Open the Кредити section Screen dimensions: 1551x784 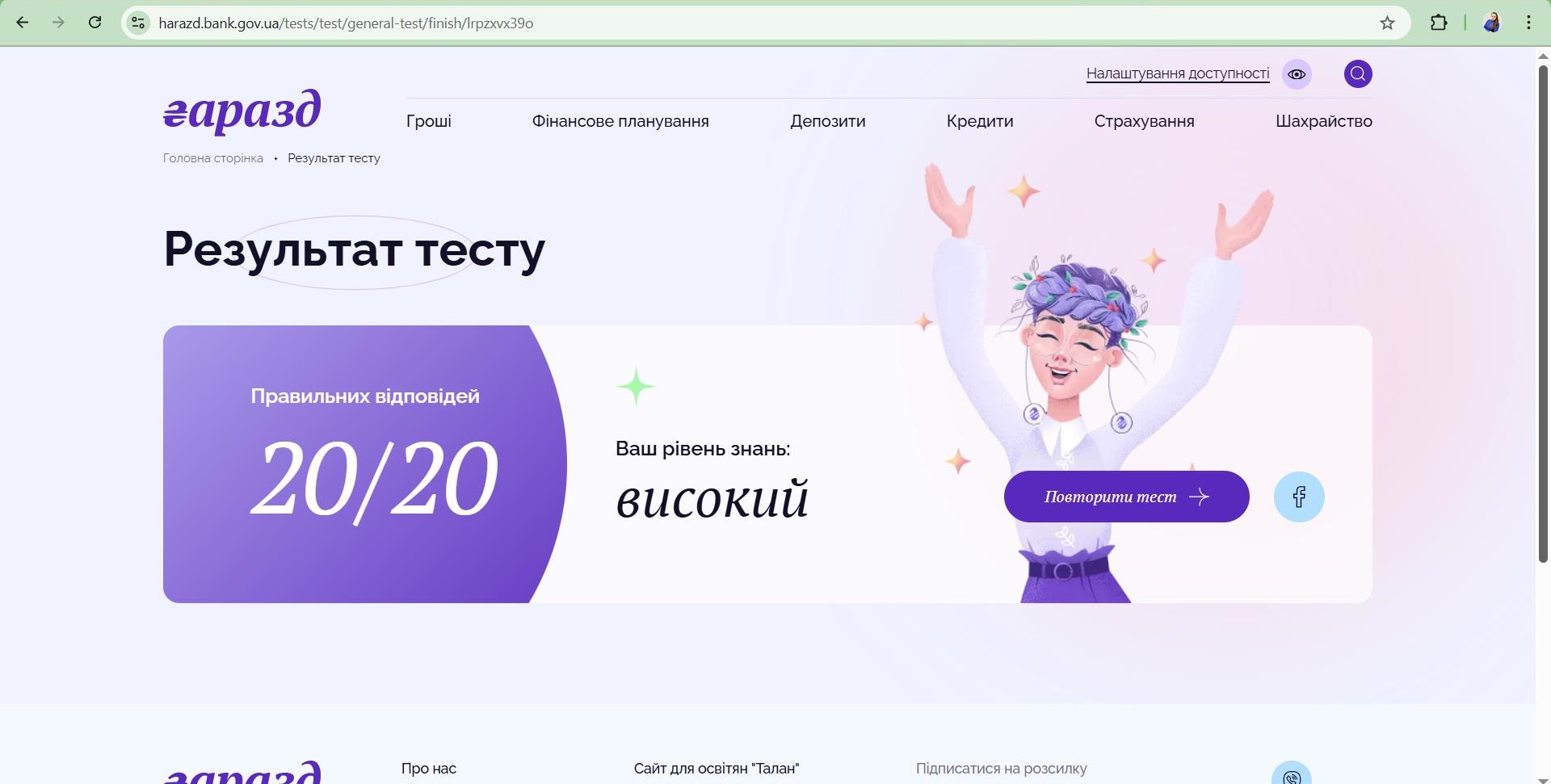pos(980,121)
